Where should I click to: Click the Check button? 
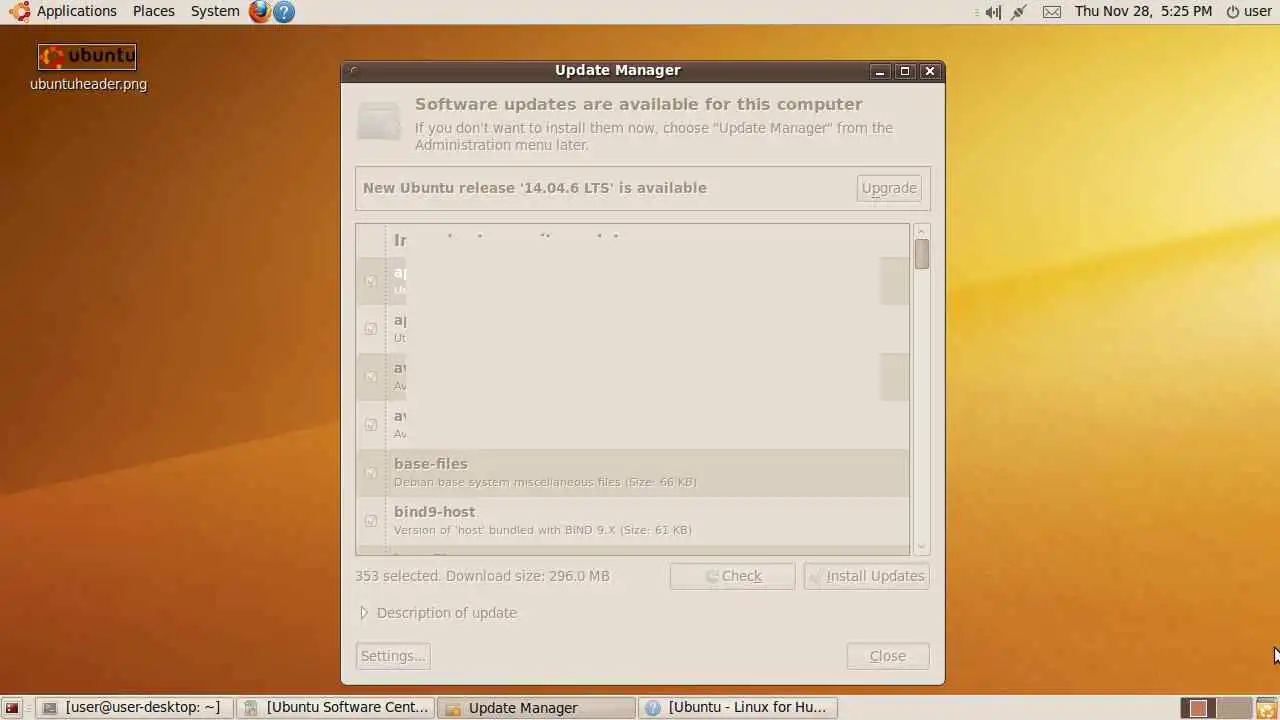click(x=733, y=576)
